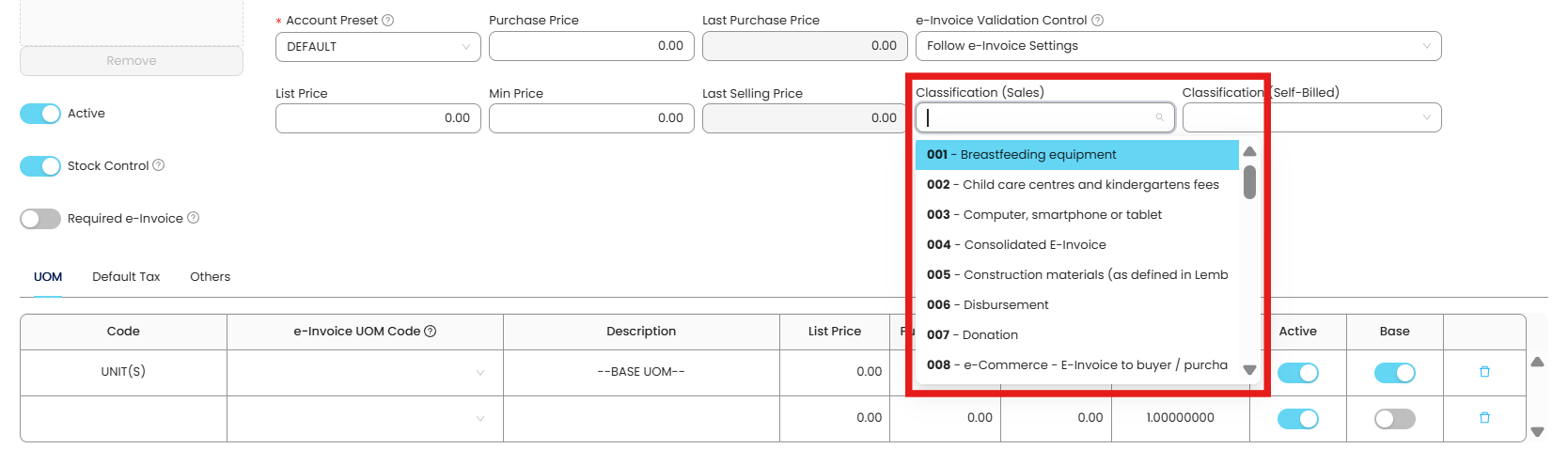1568x449 pixels.
Task: Click help icon beside Required e-Invoice
Action: 194,218
